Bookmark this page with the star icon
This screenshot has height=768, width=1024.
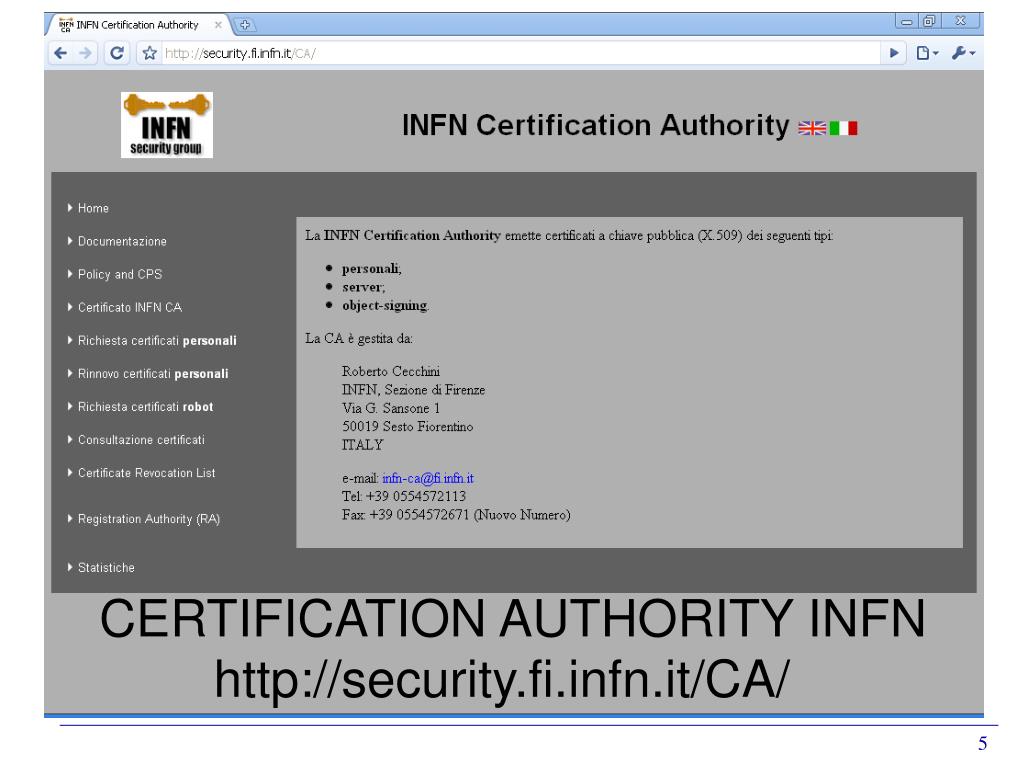click(150, 53)
